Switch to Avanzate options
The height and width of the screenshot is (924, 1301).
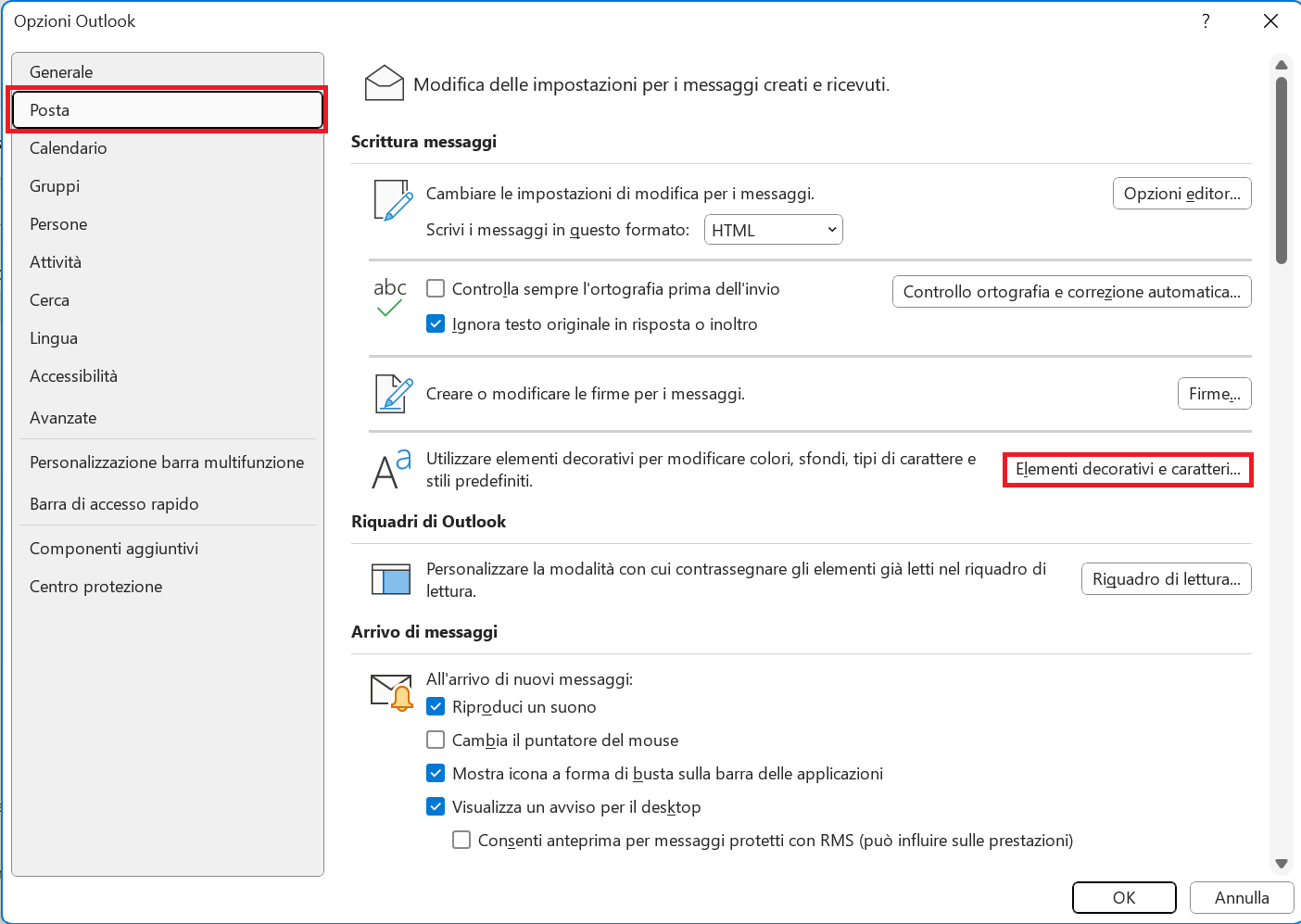tap(168, 417)
